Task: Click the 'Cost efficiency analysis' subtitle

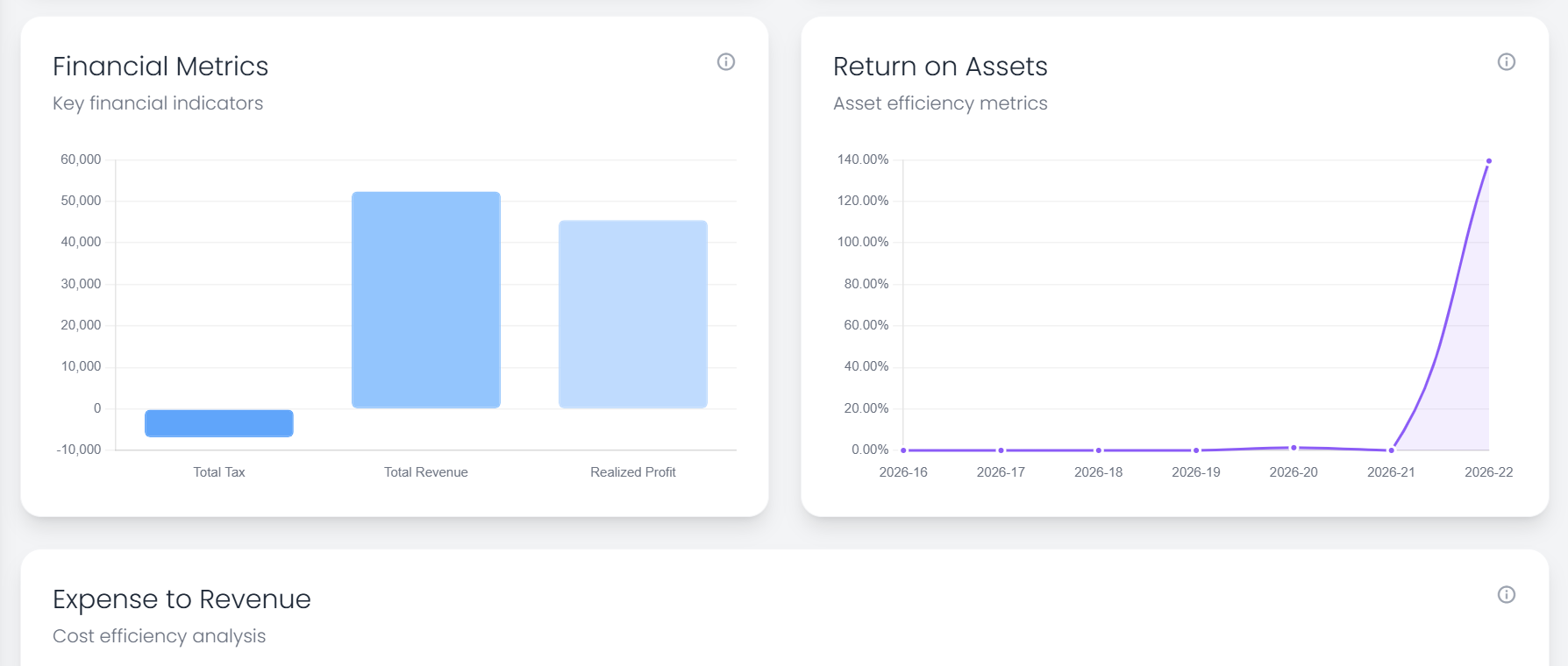Action: [159, 636]
